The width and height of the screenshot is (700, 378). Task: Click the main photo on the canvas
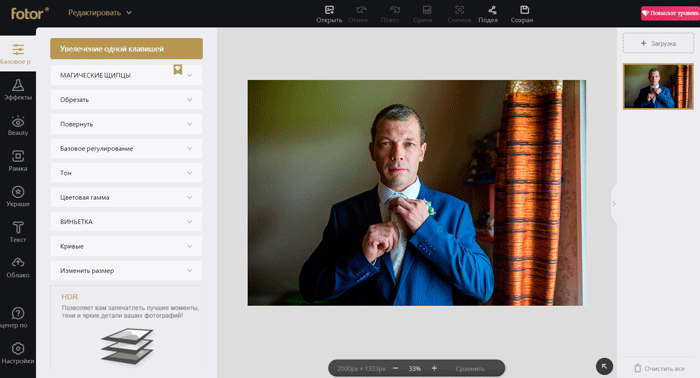point(416,193)
